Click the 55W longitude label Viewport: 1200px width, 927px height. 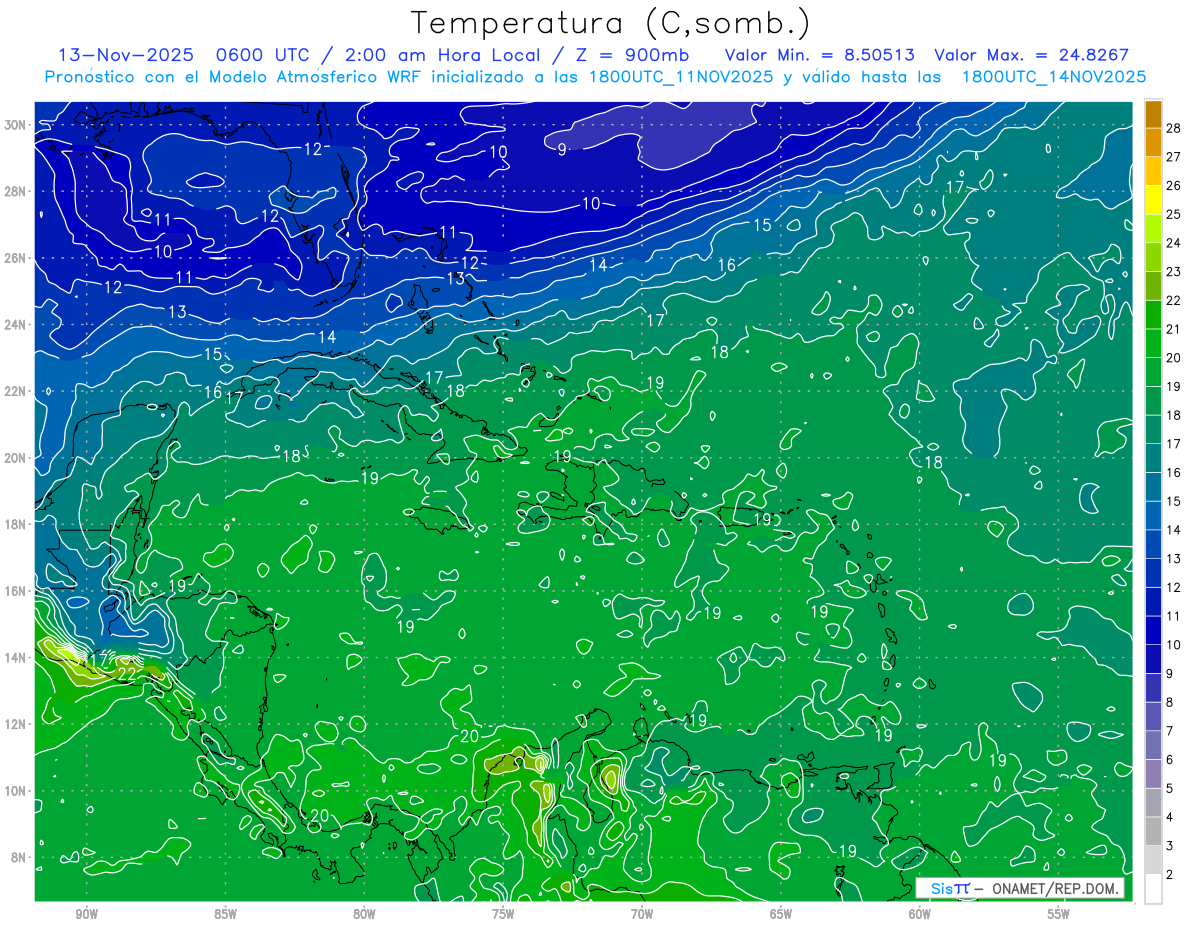point(1059,914)
